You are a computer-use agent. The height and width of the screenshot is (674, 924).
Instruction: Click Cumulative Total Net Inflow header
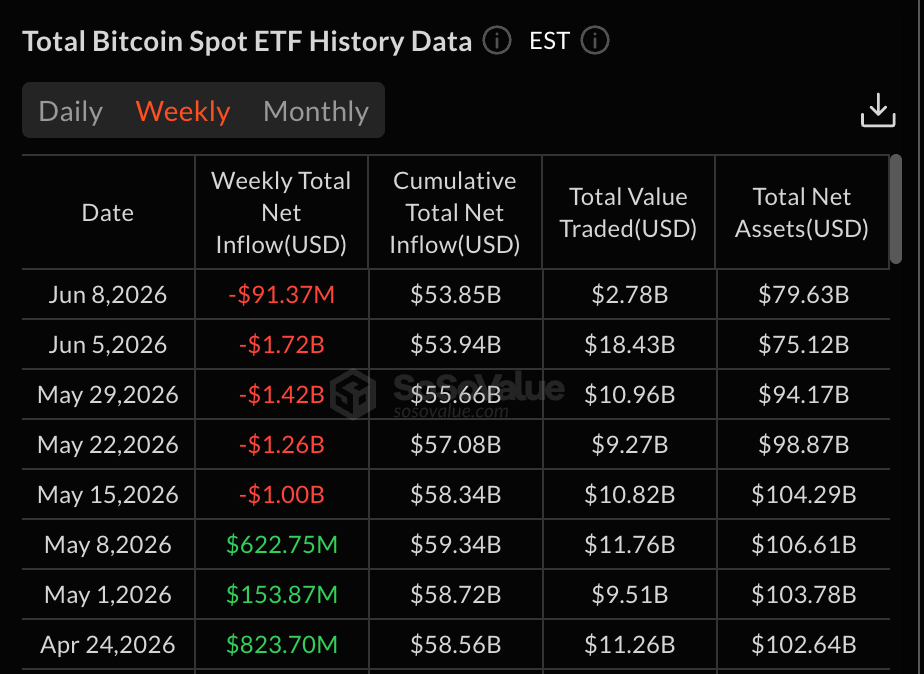click(454, 212)
